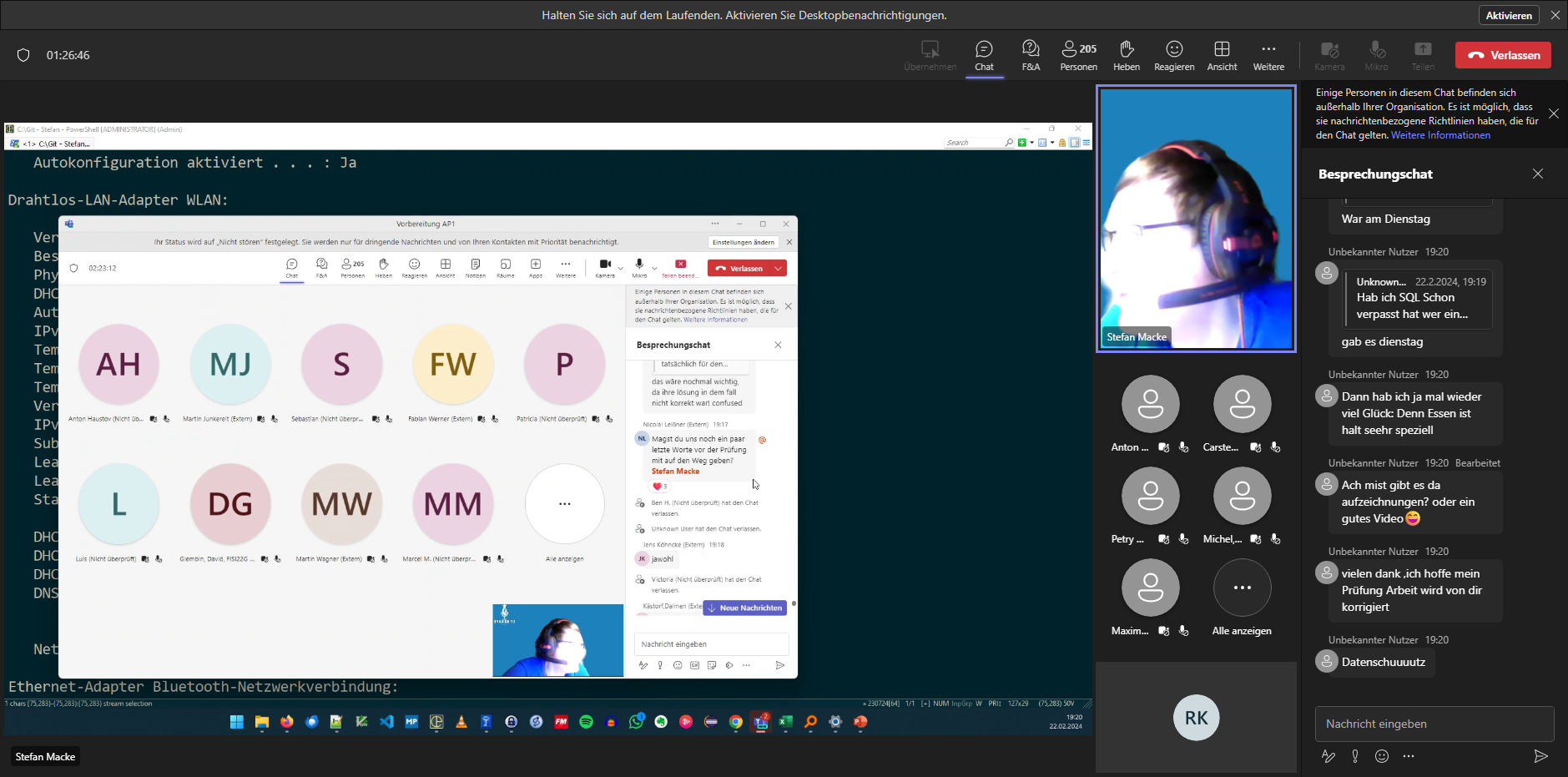Click Verlassen to leave the meeting
The image size is (1568, 777).
coord(1503,55)
